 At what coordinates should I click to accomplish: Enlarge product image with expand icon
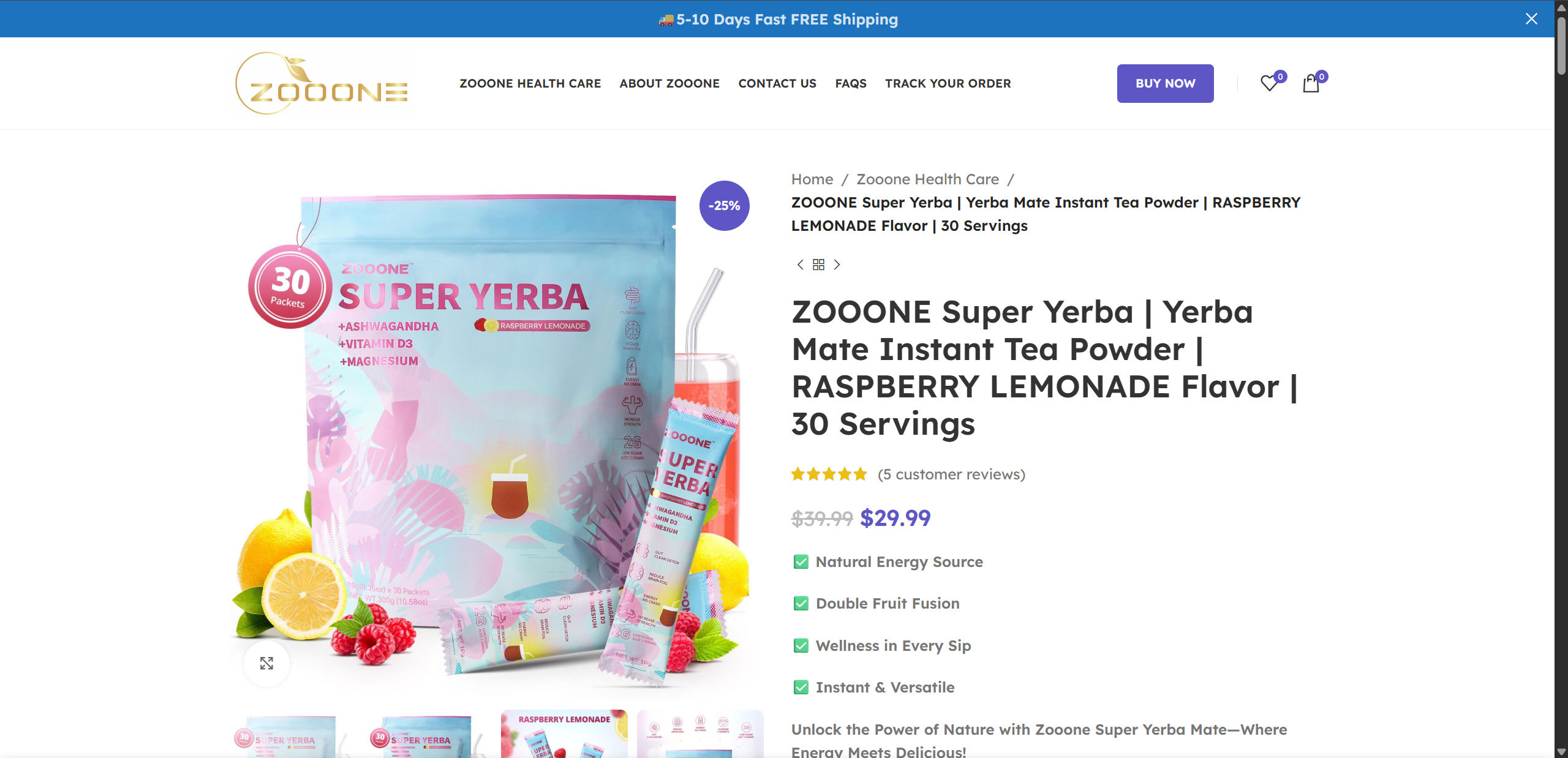266,663
